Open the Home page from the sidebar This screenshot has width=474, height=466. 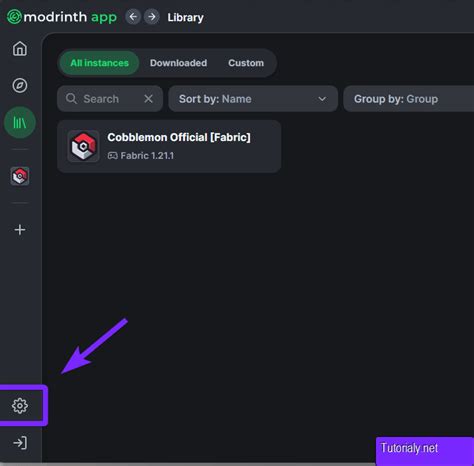pyautogui.click(x=20, y=49)
